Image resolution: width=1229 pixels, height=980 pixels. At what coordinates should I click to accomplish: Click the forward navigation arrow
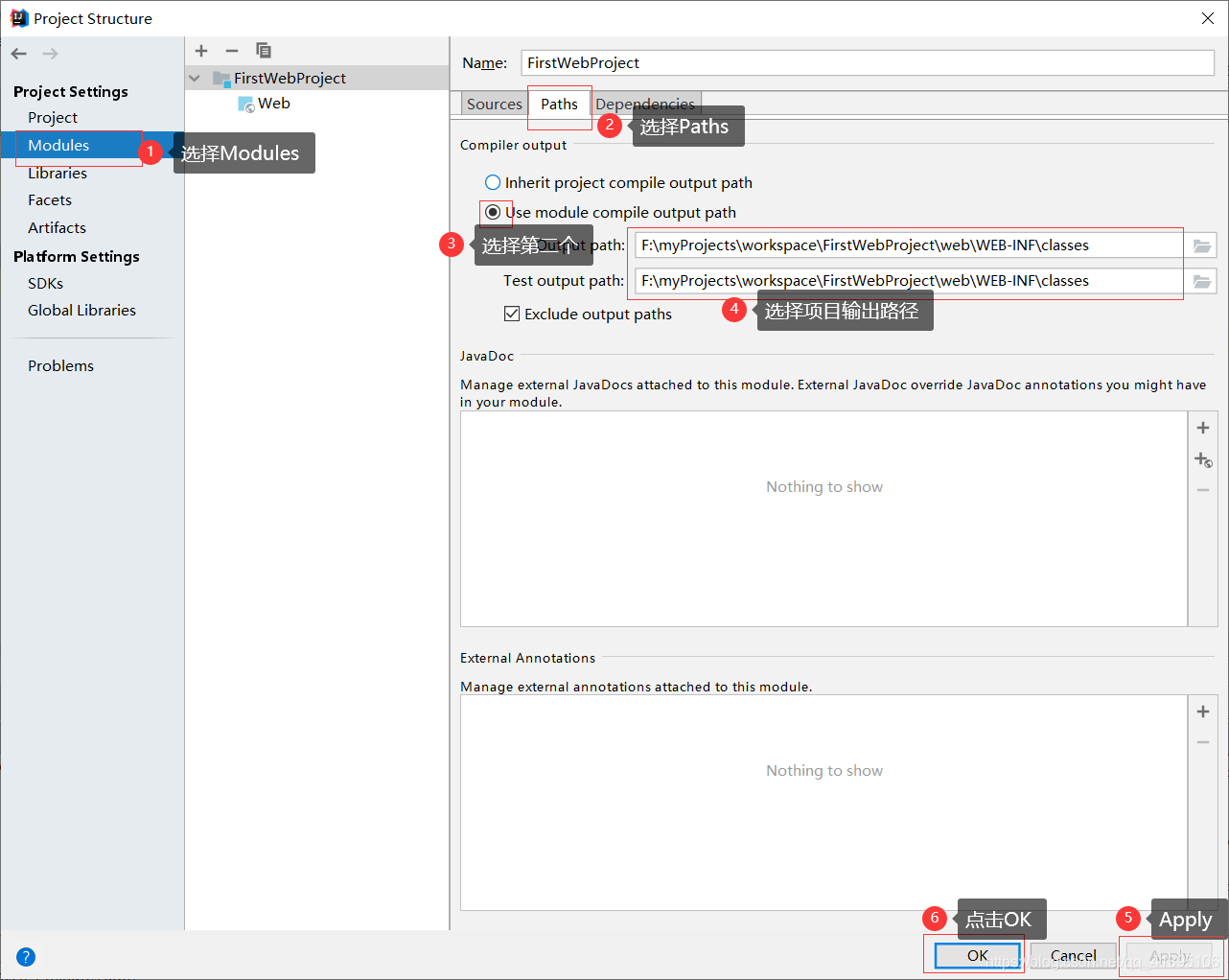coord(50,54)
